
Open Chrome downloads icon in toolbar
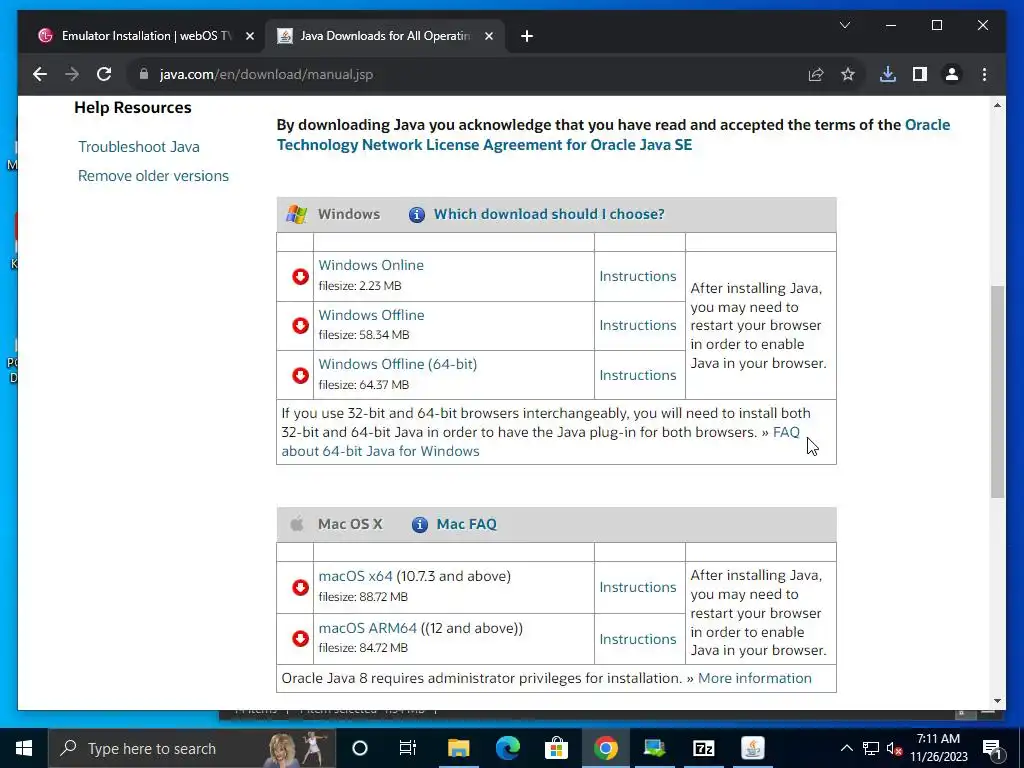pyautogui.click(x=888, y=74)
